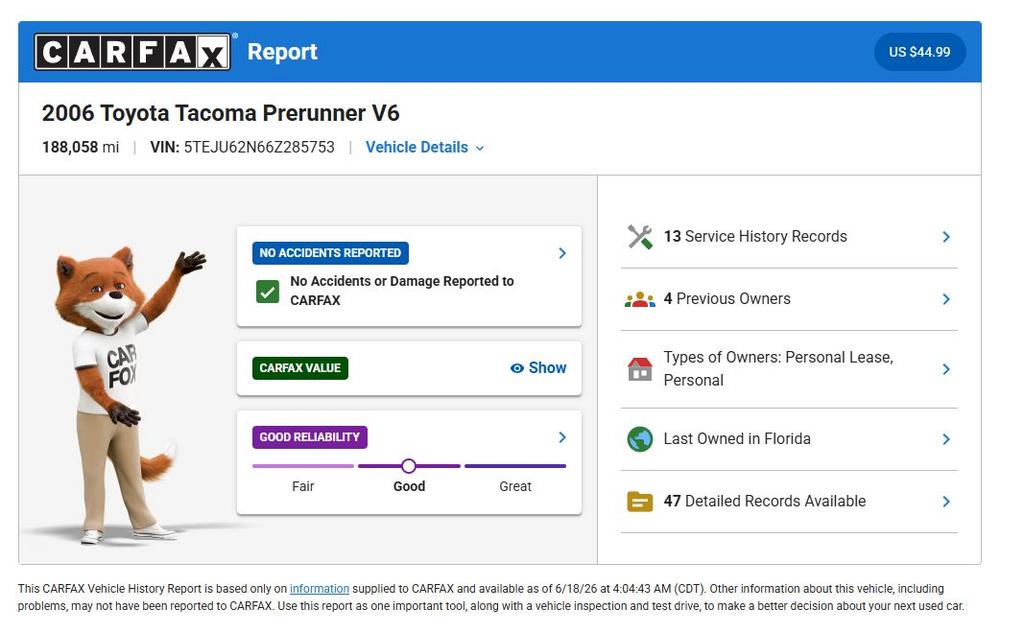
Task: Click No Accidents or Damage Reported text
Action: coord(402,291)
